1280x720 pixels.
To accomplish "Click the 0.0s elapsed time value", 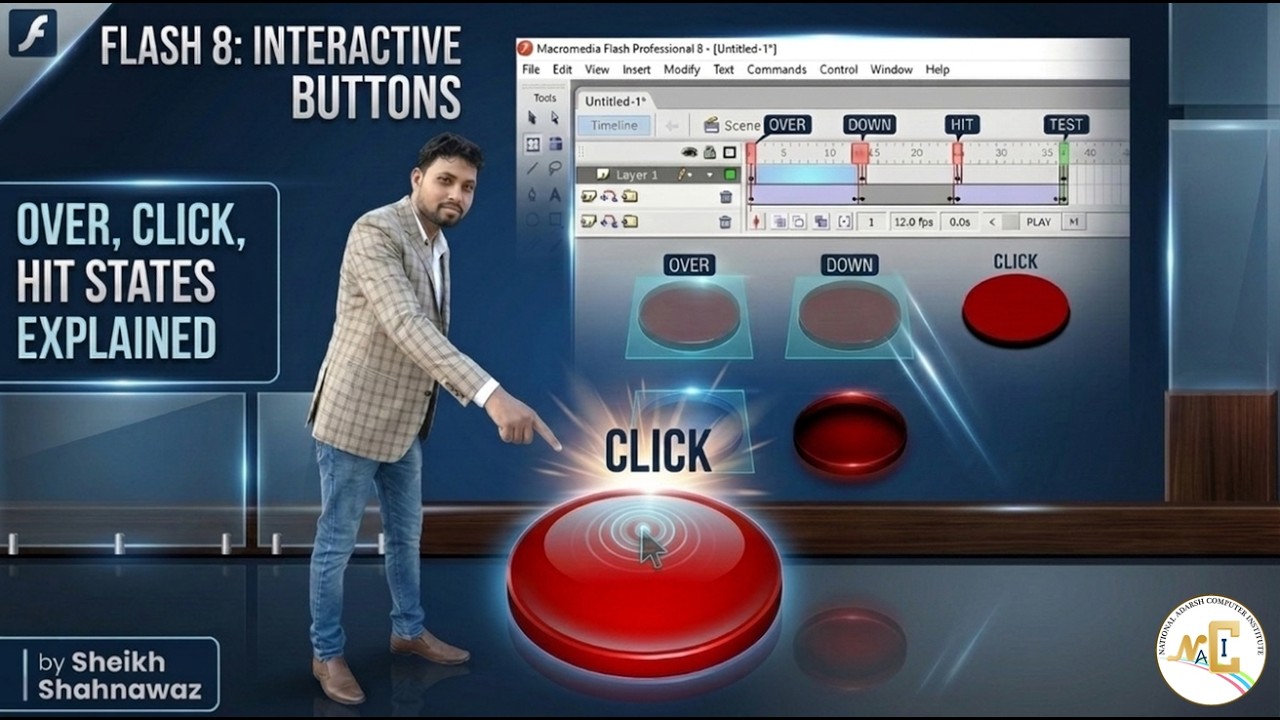I will (960, 222).
